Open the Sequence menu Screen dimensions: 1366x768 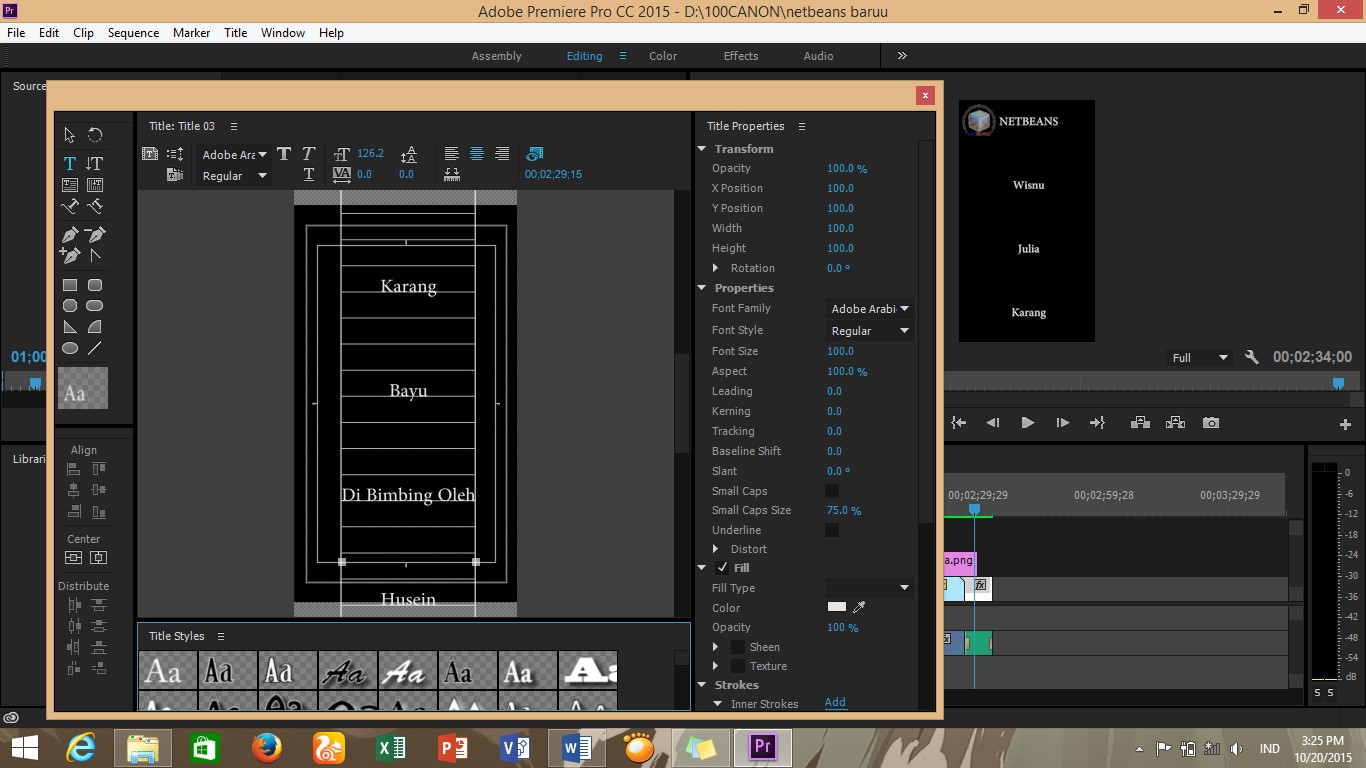[132, 33]
